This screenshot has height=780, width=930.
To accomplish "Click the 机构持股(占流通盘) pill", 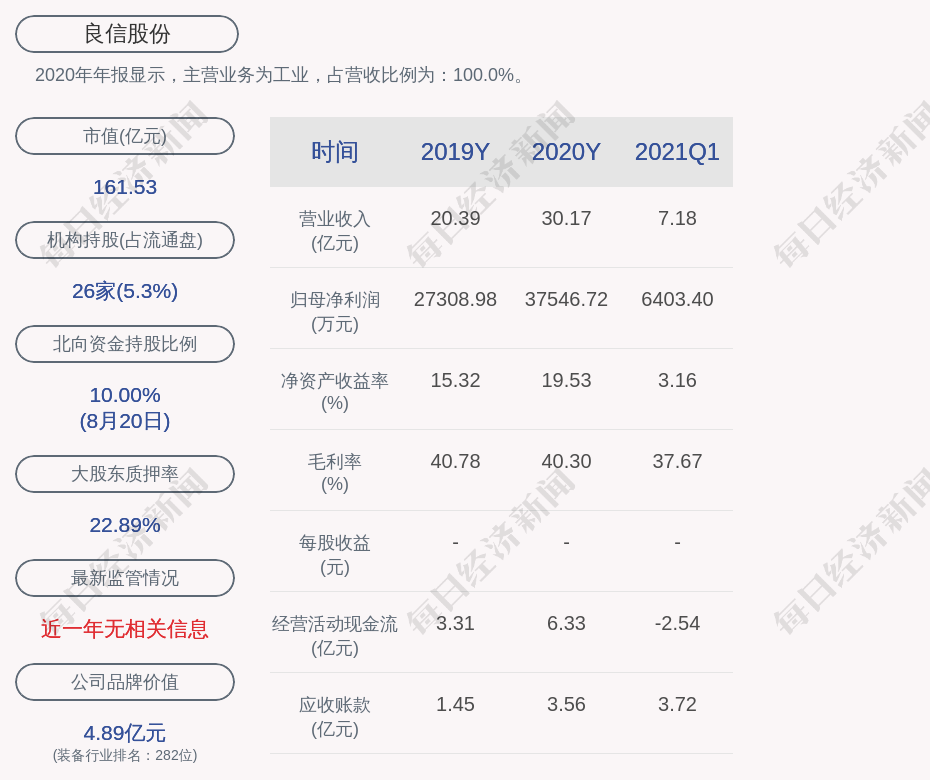I will pos(125,240).
